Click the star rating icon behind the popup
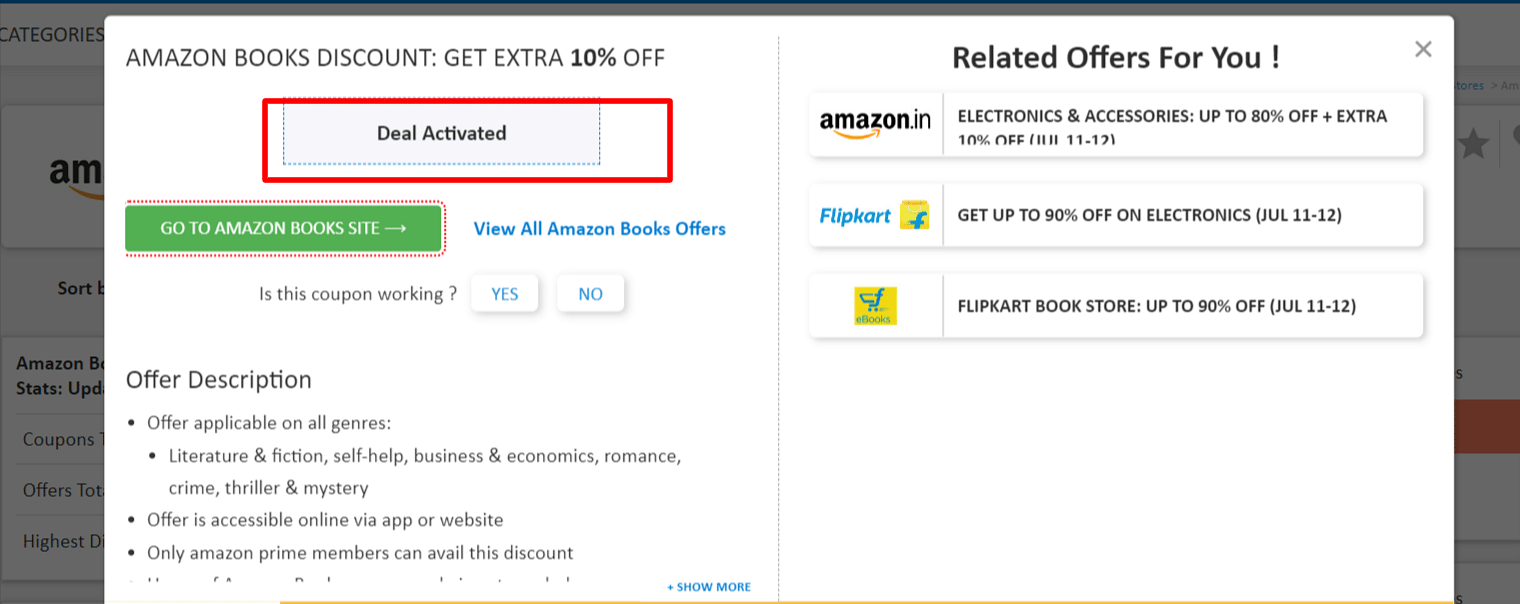 tap(1472, 145)
